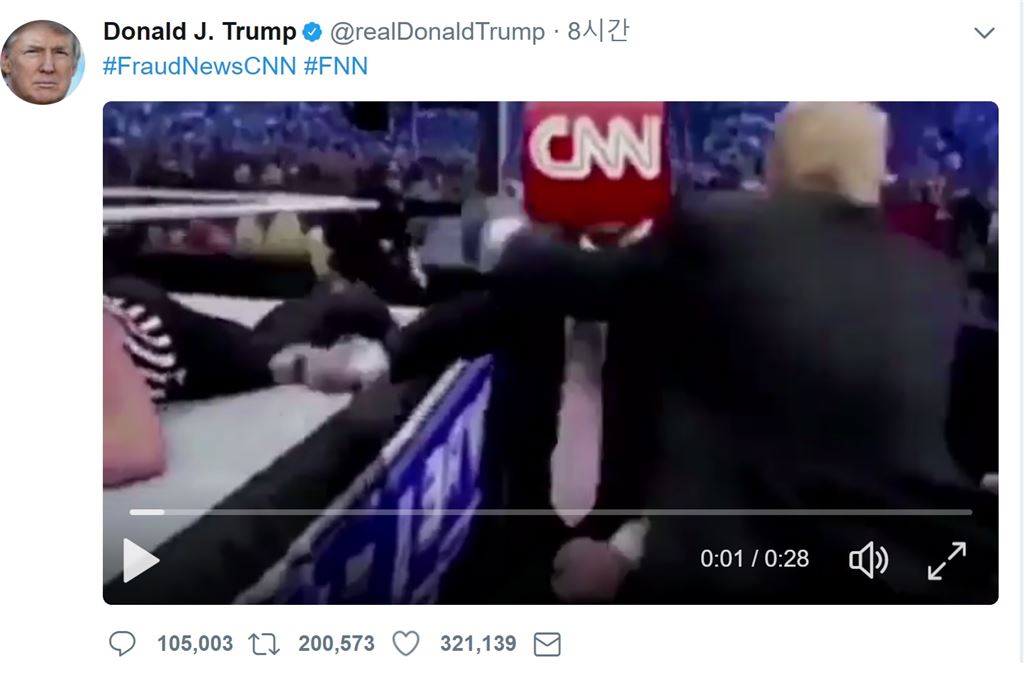The height and width of the screenshot is (679, 1024).
Task: Click the 0:01 / 0:28 time display
Action: pos(754,559)
